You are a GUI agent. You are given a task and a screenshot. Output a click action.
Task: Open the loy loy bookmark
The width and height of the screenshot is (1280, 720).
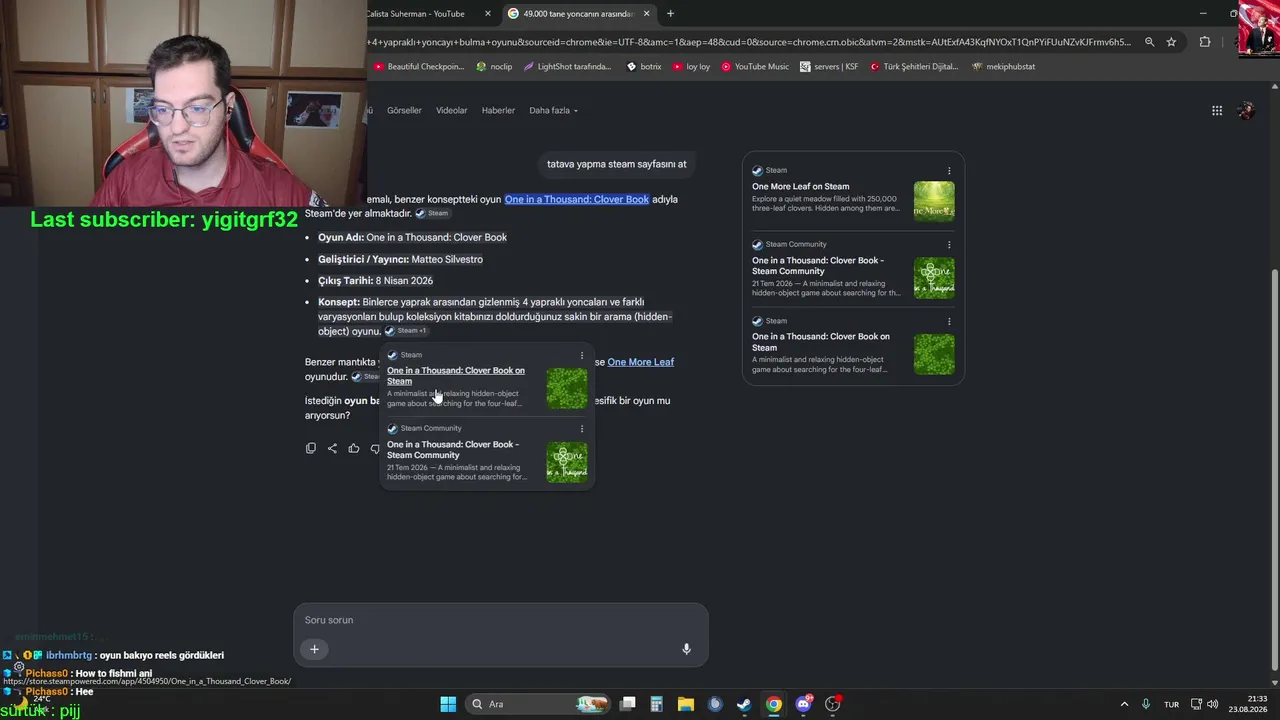pyautogui.click(x=691, y=67)
